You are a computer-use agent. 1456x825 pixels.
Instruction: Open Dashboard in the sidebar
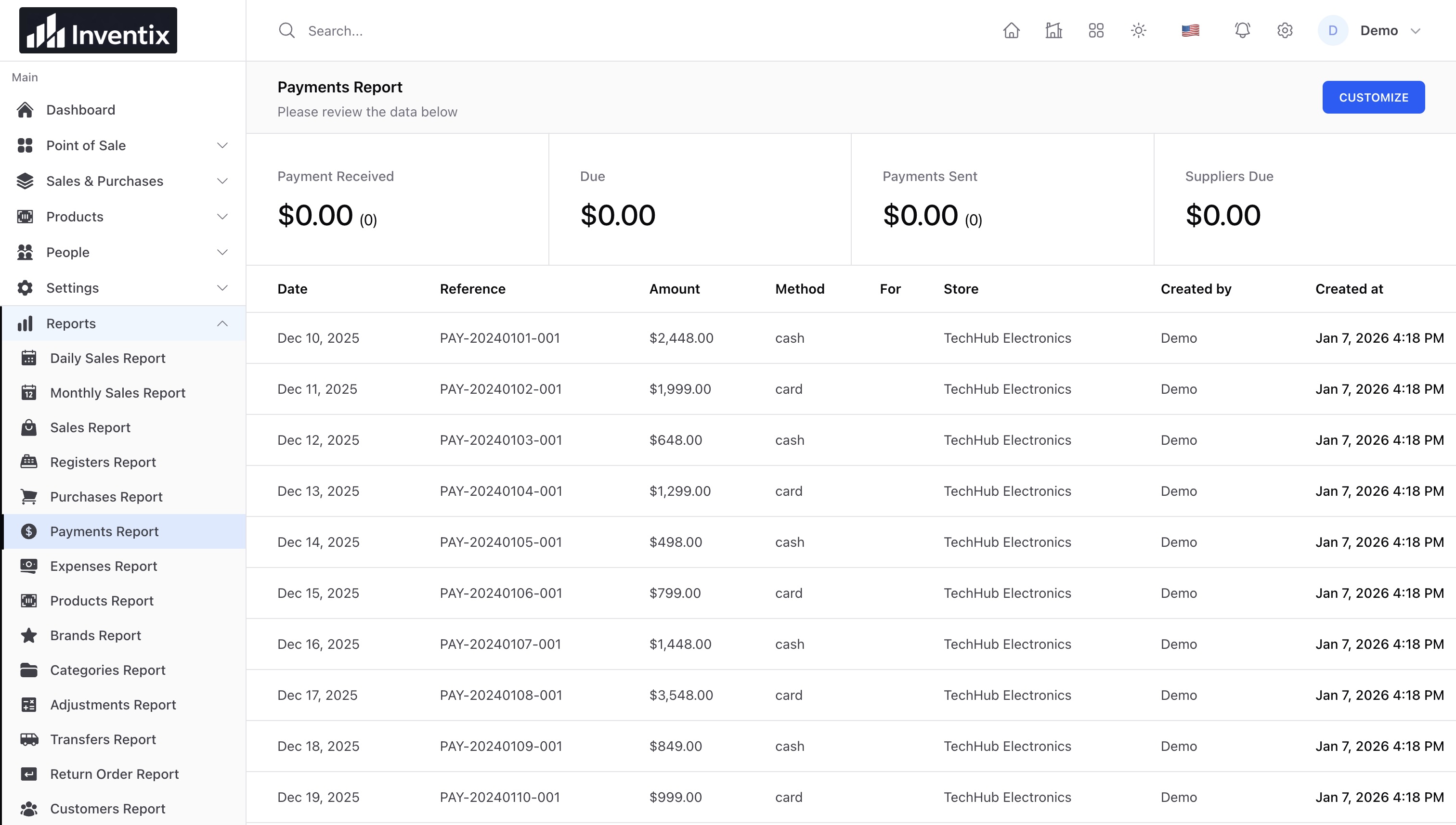[x=124, y=110]
